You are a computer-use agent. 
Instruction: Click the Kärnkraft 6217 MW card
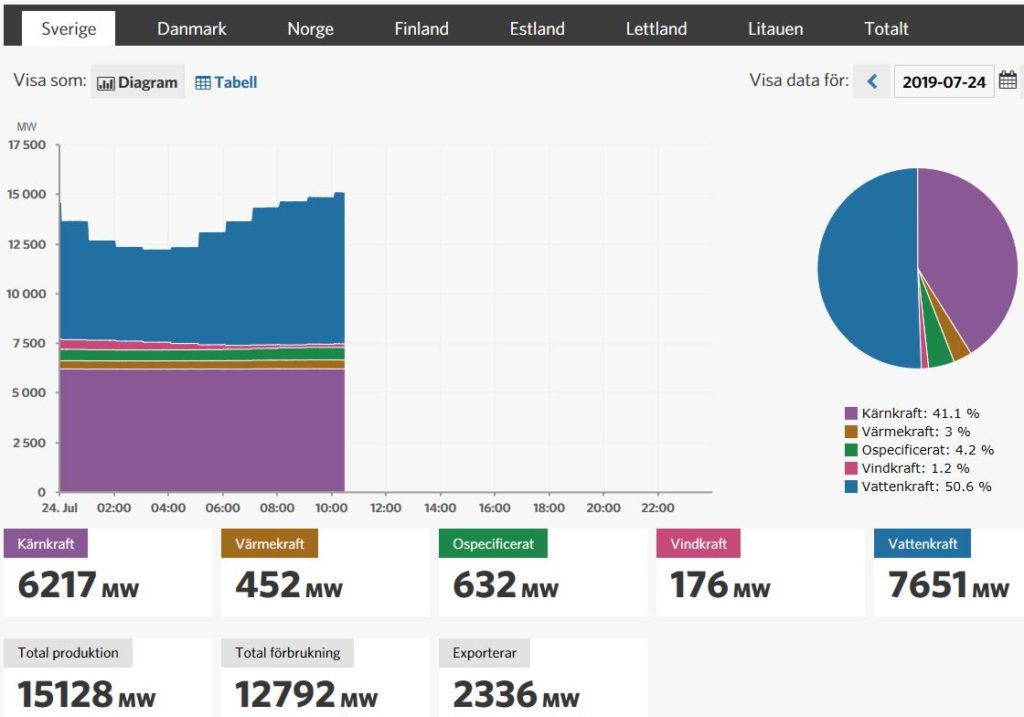click(108, 573)
